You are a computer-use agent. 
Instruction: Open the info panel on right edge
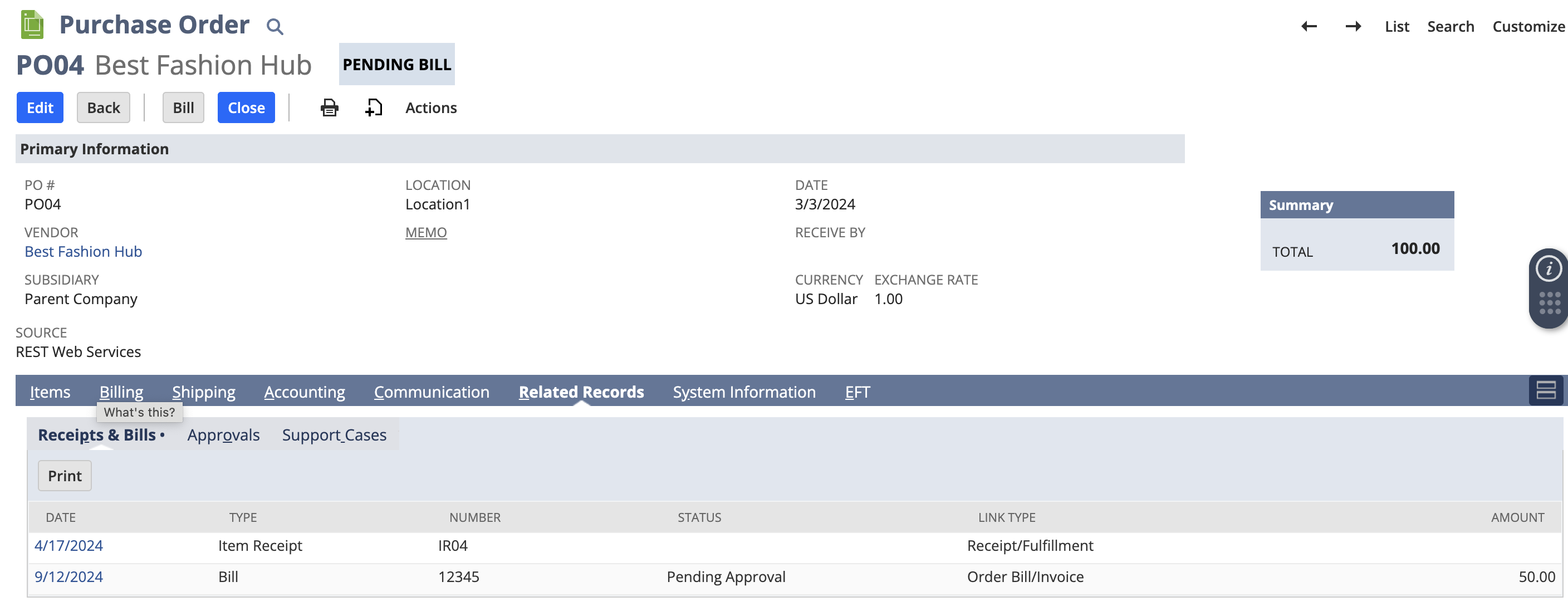[1550, 268]
